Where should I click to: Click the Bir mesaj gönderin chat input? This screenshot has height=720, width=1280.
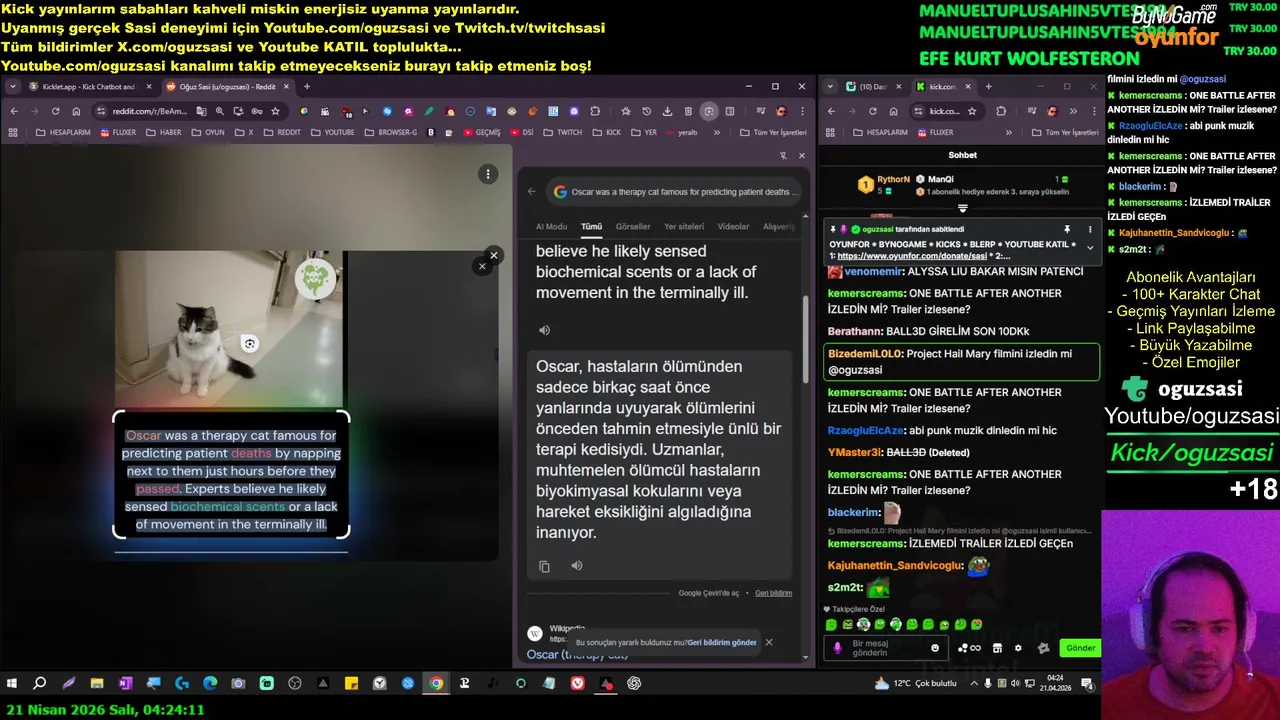pyautogui.click(x=887, y=648)
